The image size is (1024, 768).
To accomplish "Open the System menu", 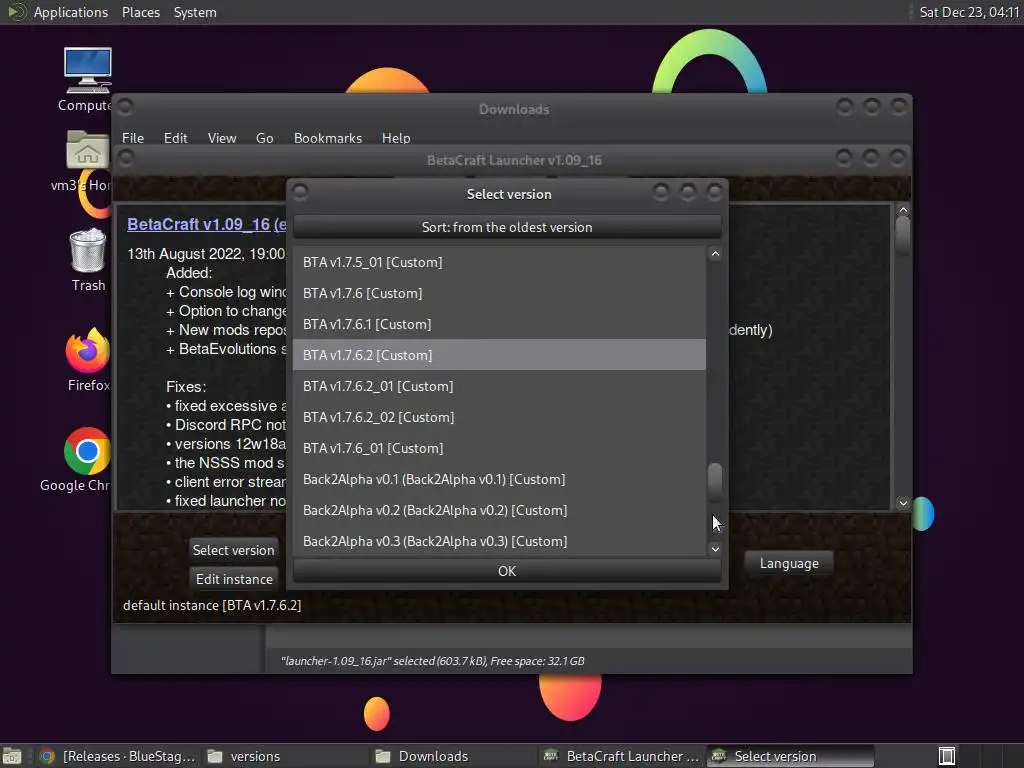I will pyautogui.click(x=195, y=12).
